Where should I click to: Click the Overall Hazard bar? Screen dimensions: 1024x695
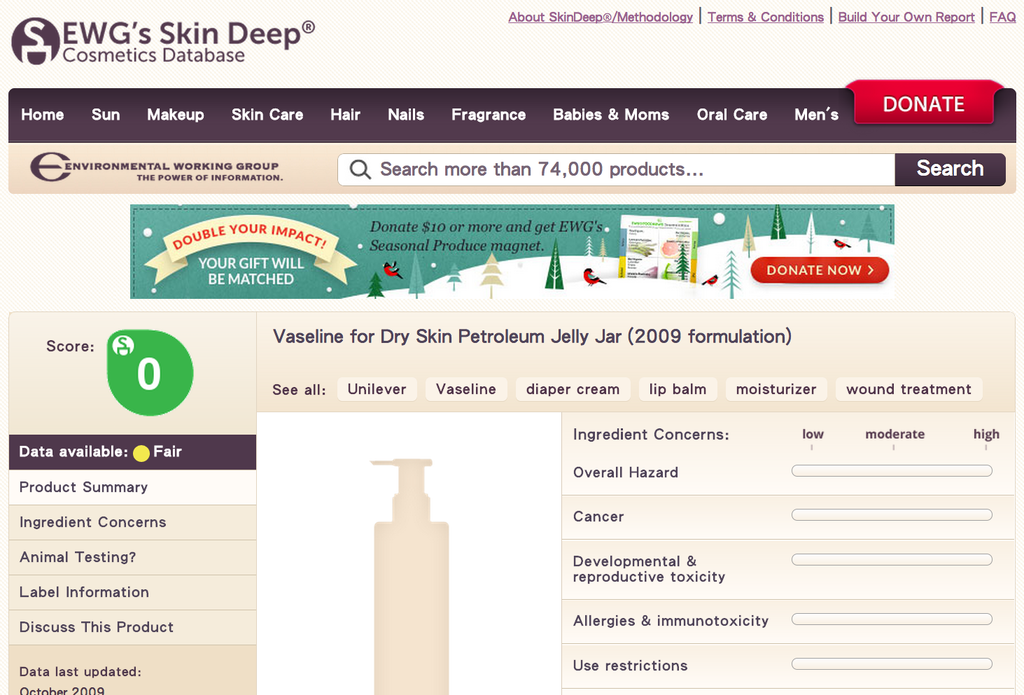pos(892,471)
